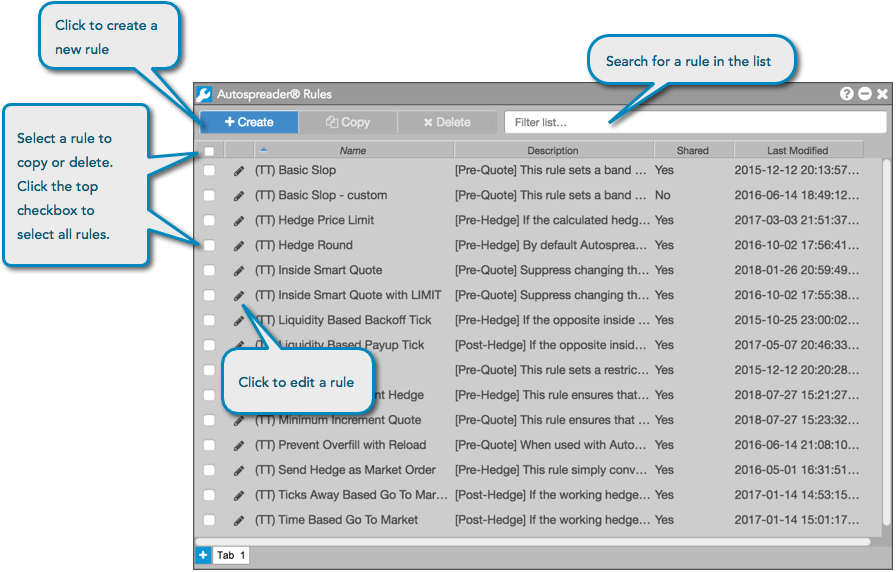The width and height of the screenshot is (896, 572).
Task: Edit (TT) Basic Slop - custom via pencil icon
Action: (239, 196)
